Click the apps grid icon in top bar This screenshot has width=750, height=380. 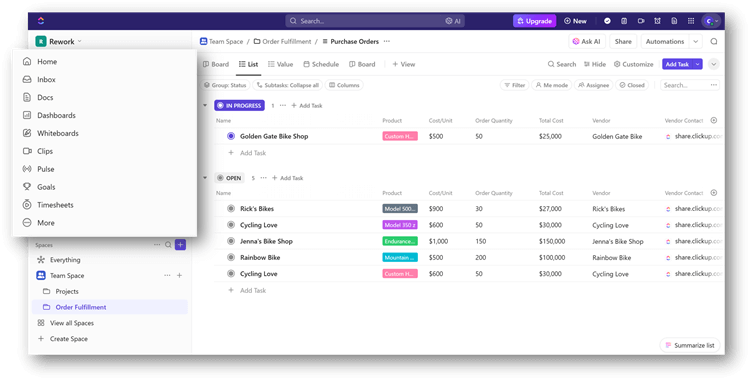point(691,21)
